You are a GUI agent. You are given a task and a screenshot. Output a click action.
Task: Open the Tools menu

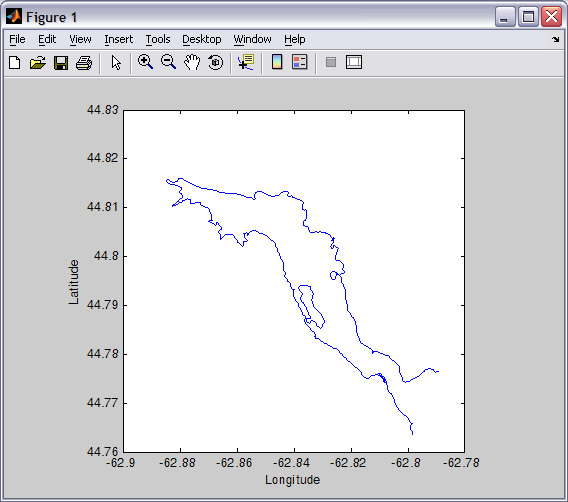coord(158,39)
